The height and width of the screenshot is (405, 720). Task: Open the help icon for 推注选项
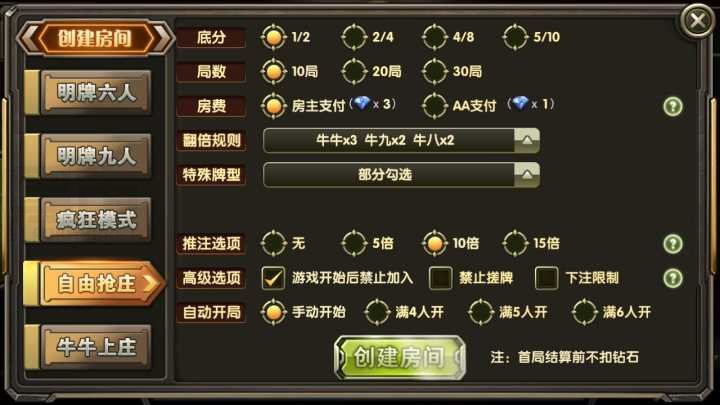[x=673, y=243]
